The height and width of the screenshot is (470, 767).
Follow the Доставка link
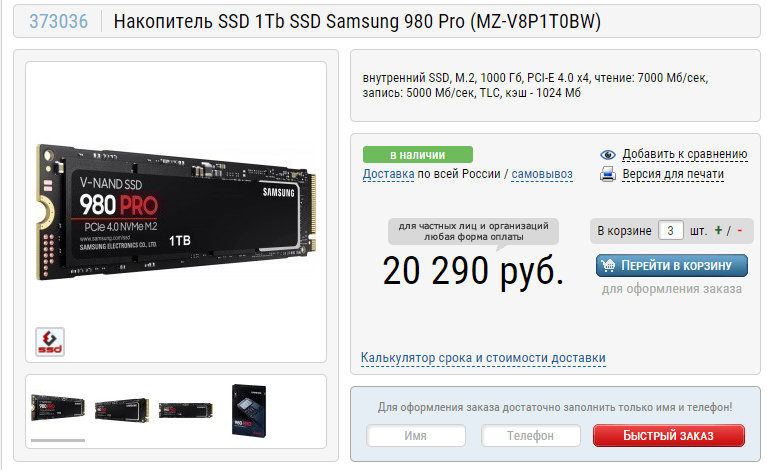[x=388, y=174]
